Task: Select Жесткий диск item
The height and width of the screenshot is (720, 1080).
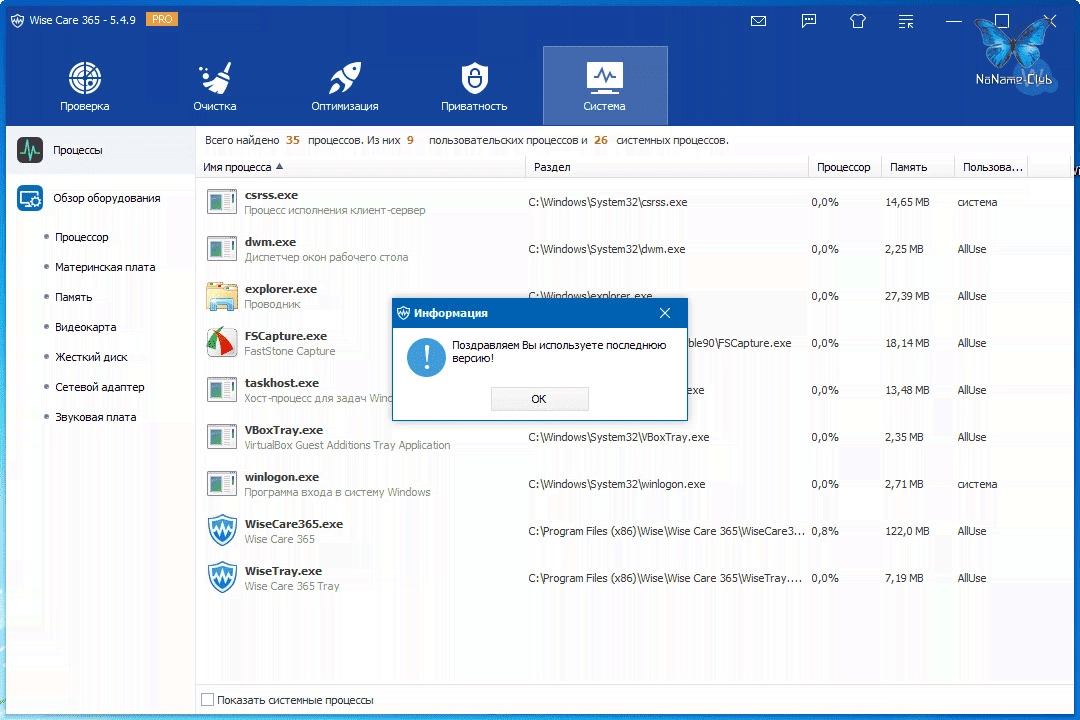Action: pos(91,357)
